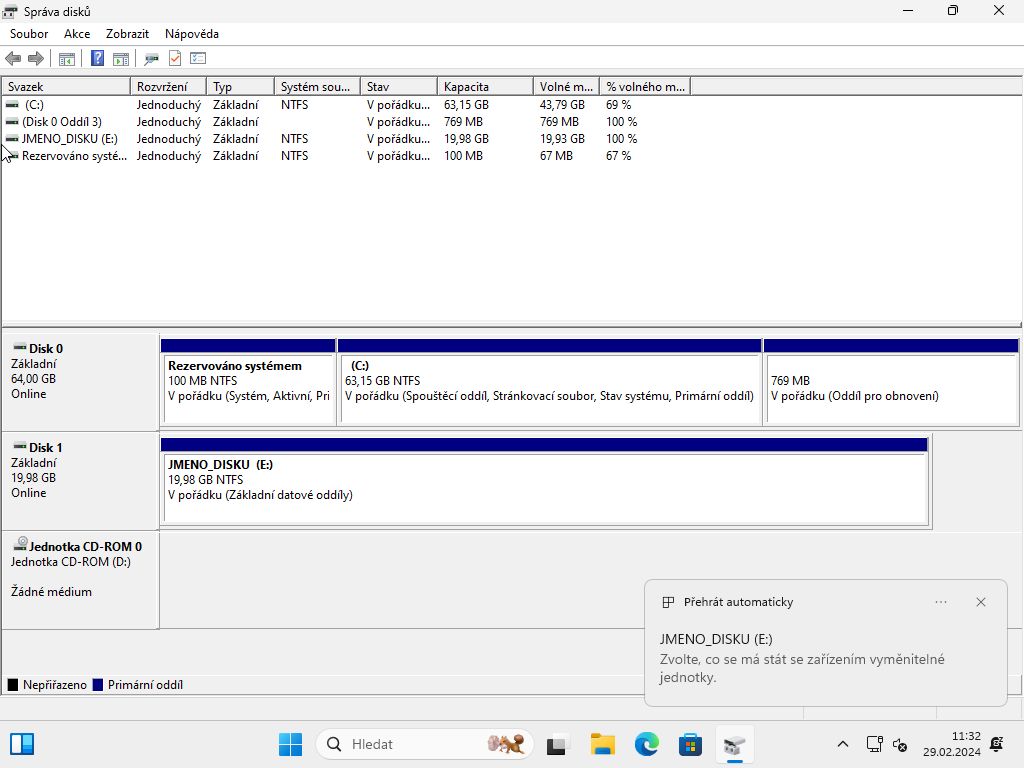Click the Back arrow in the toolbar
Screen dimensions: 1024x768
click(13, 59)
